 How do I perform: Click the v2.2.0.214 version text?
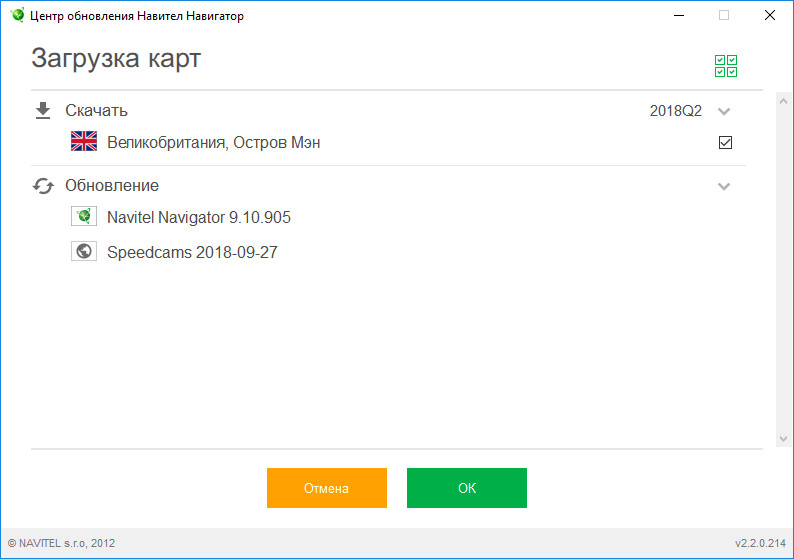(761, 543)
